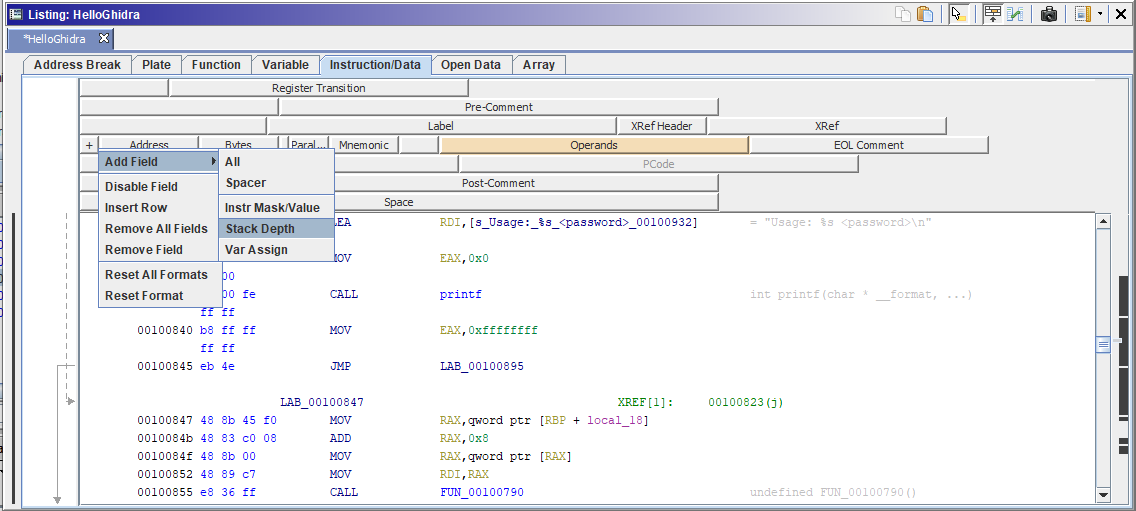This screenshot has width=1136, height=511.
Task: Choose Reset All Formats menu item
Action: pyautogui.click(x=159, y=275)
